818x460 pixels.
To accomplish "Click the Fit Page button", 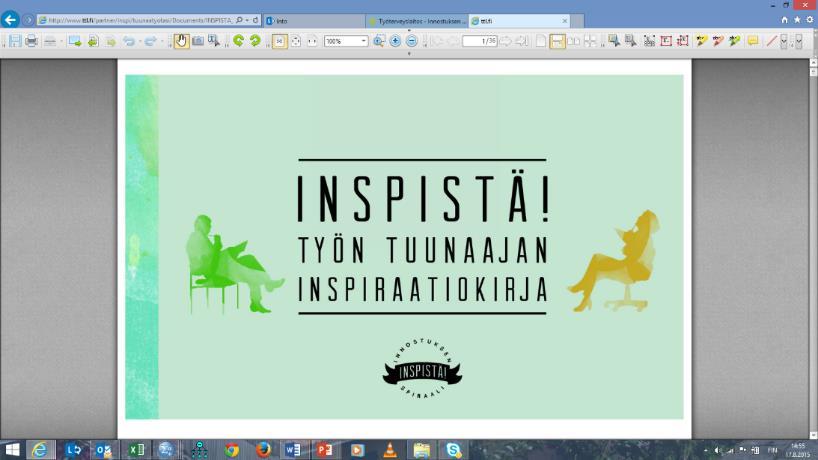I will (296, 41).
